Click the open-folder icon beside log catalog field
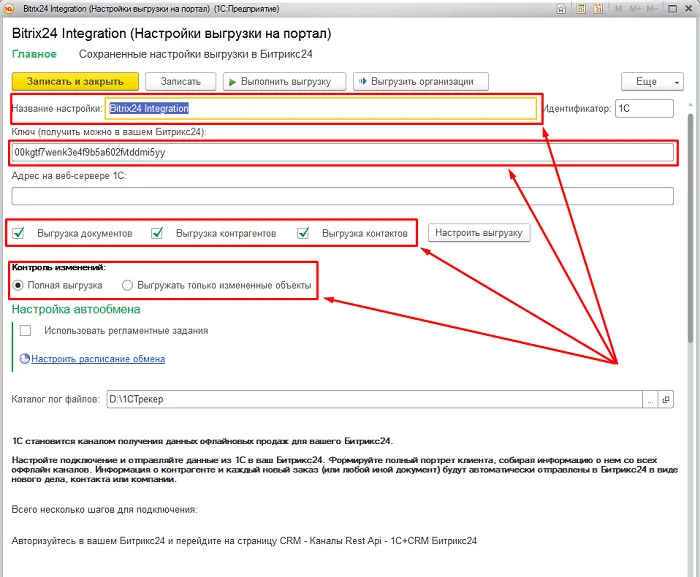Viewport: 700px width, 577px height. tap(667, 400)
